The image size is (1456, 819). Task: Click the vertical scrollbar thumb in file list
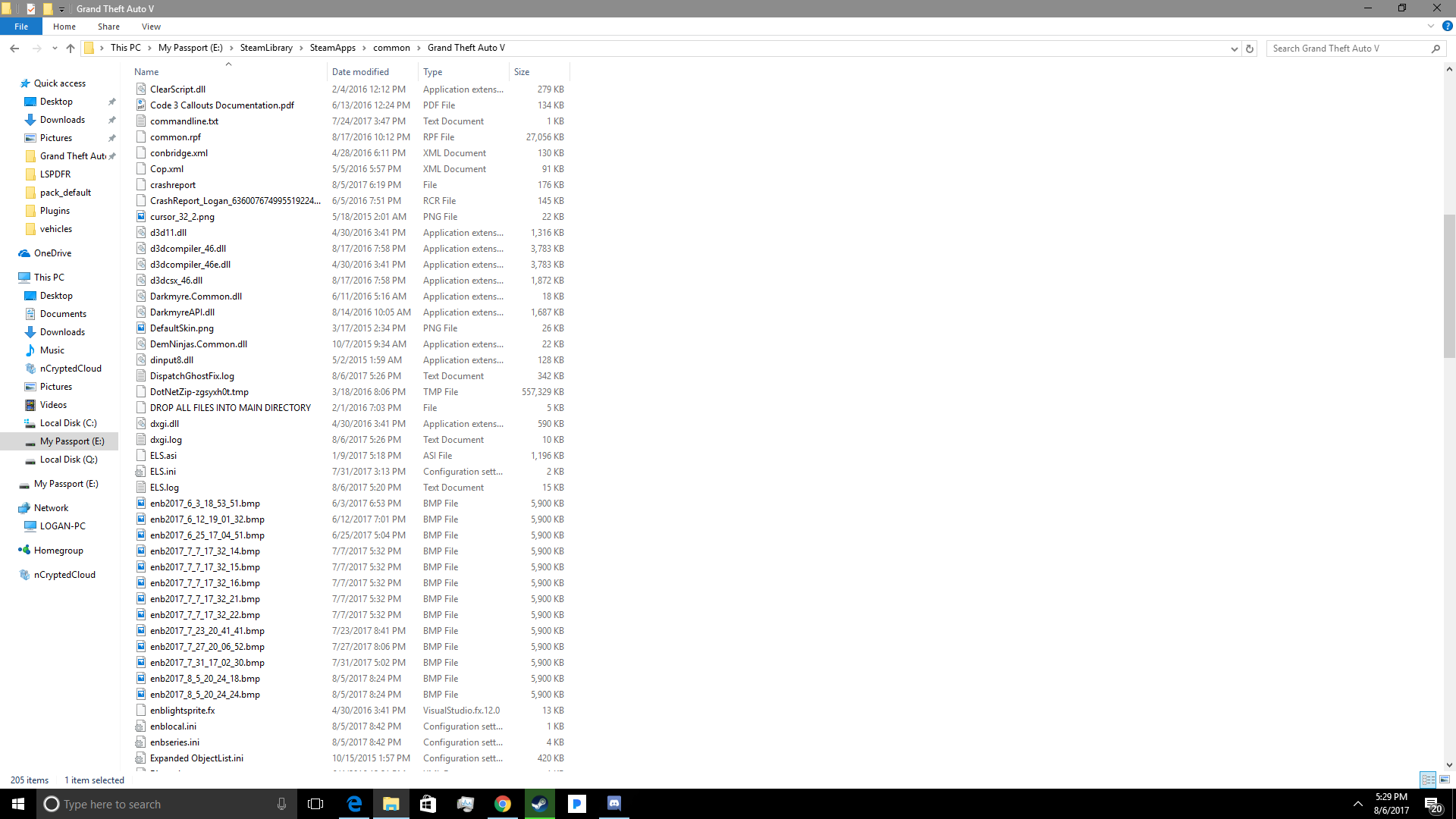[1449, 286]
